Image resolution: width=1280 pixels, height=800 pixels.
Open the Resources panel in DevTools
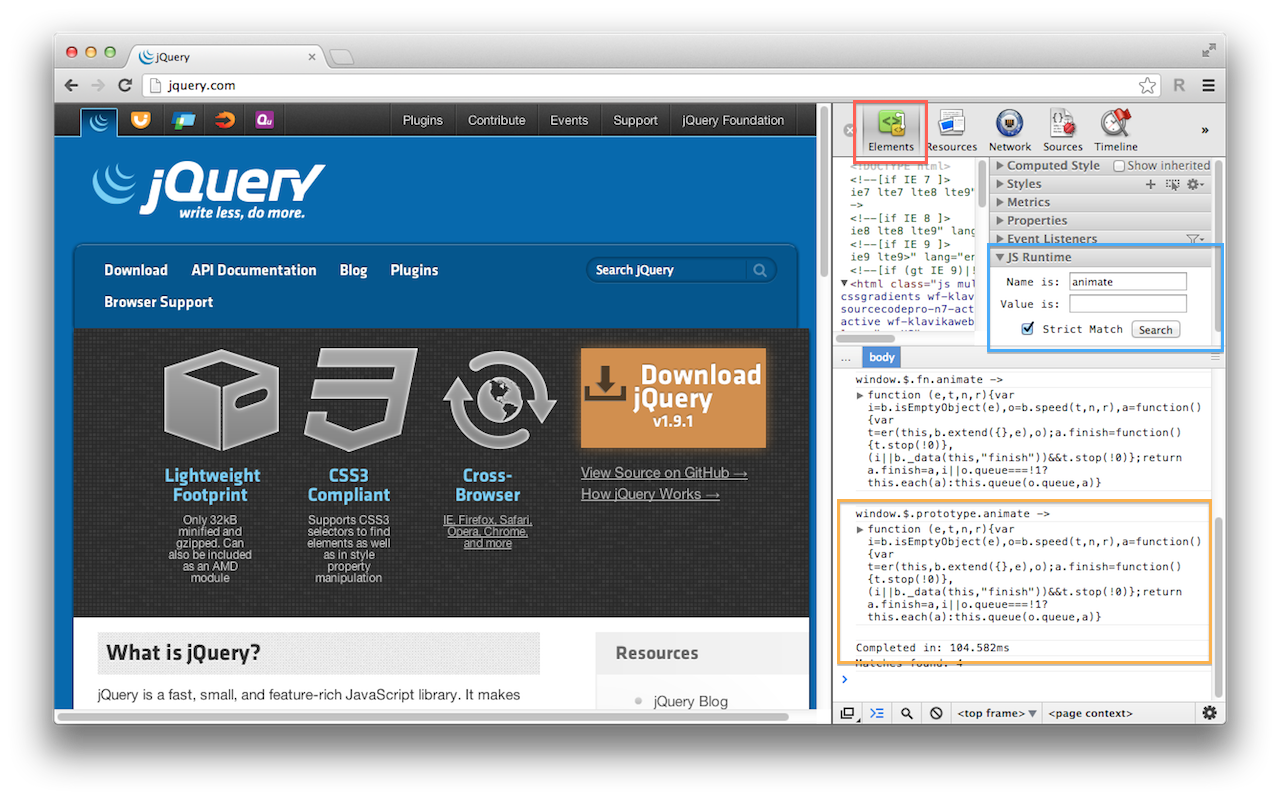coord(951,131)
